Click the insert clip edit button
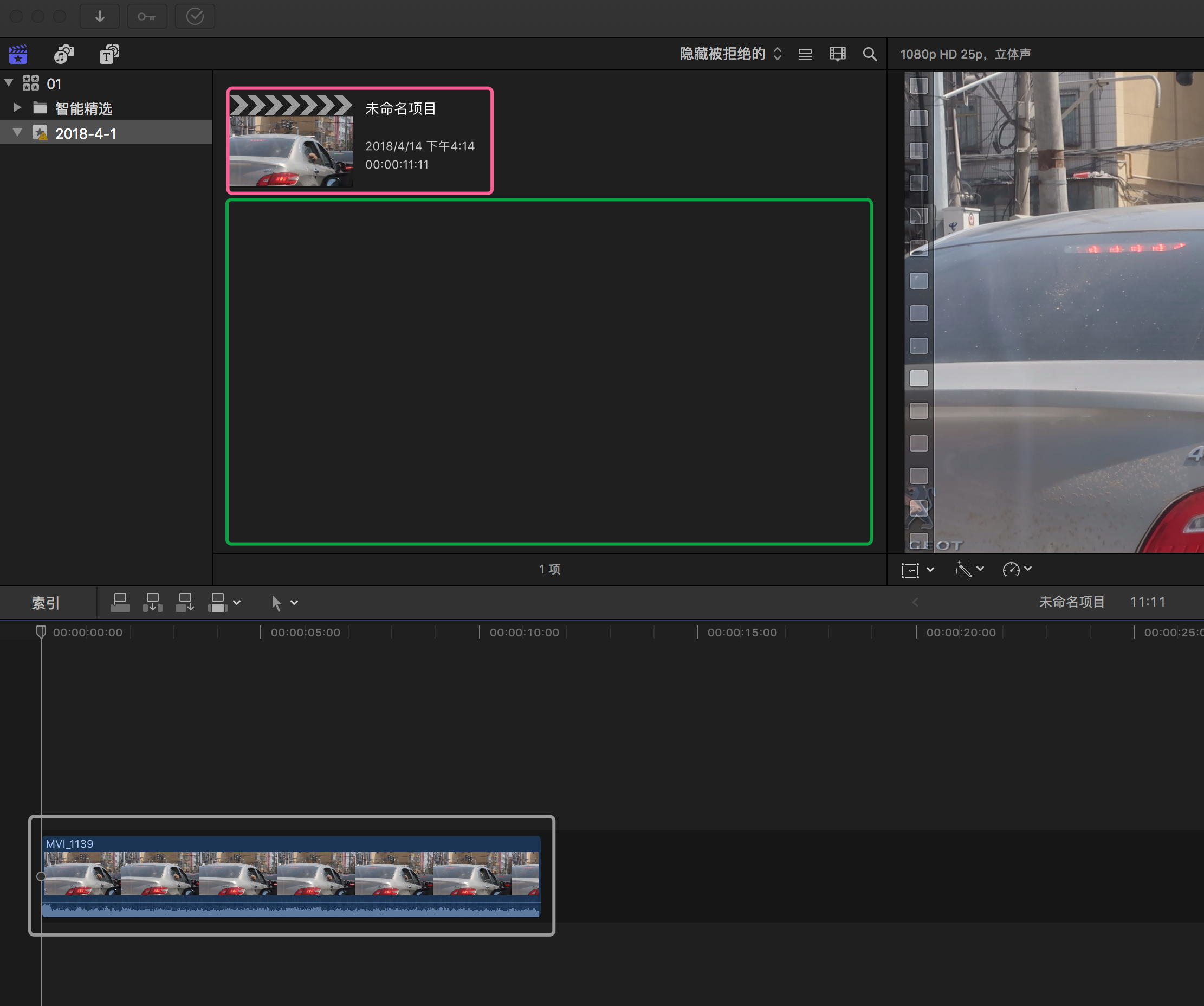1204x1006 pixels. [x=152, y=602]
